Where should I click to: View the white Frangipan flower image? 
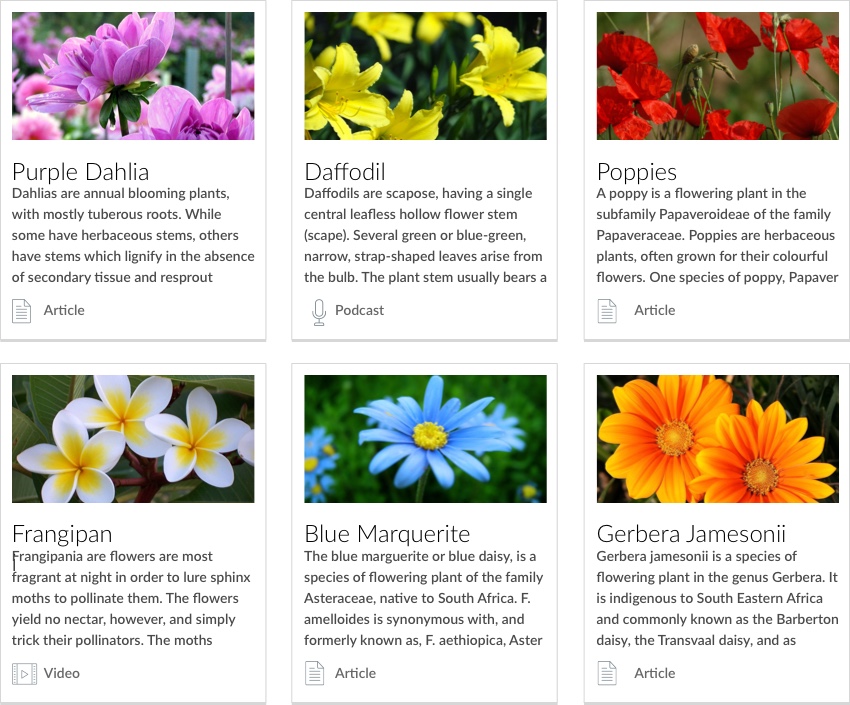point(133,439)
